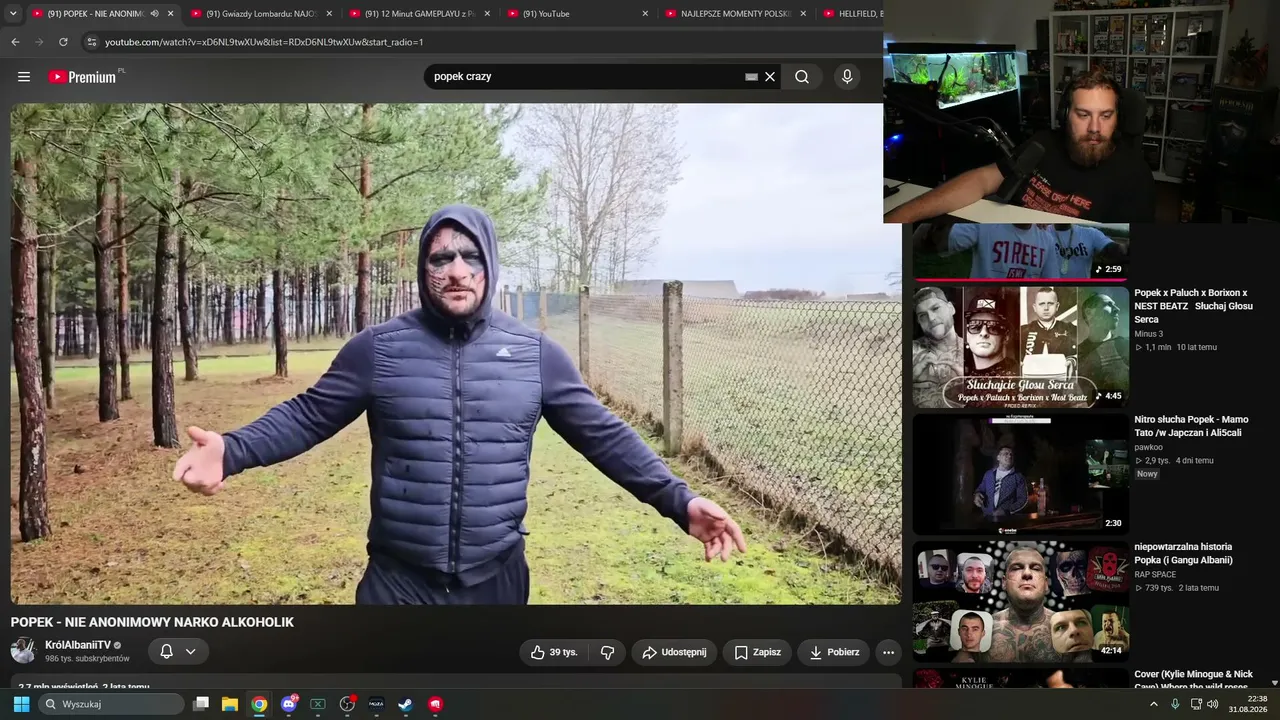
Task: Open the YouTube guide hamburger menu
Action: [24, 77]
